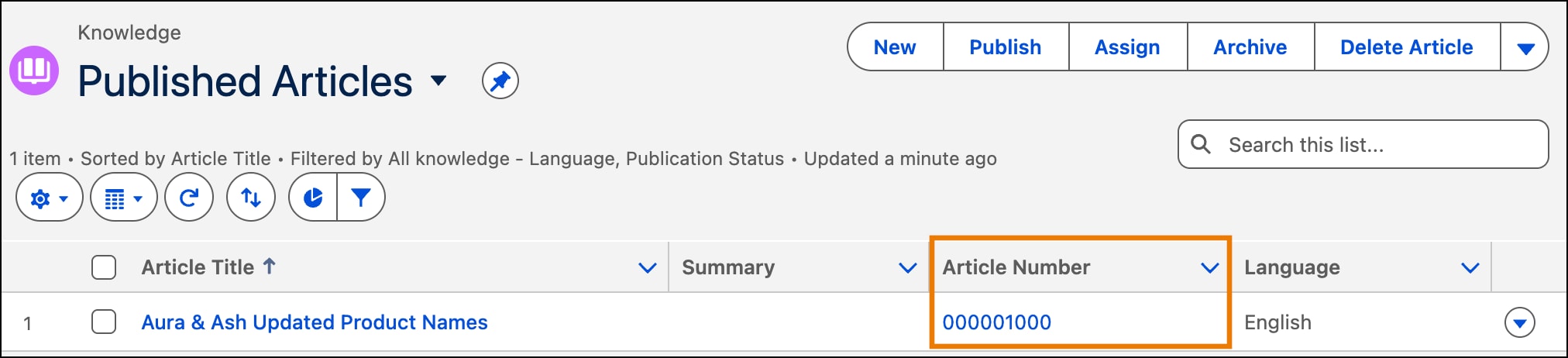Open the list view controls gear
Image resolution: width=1568 pixels, height=358 pixels.
pos(49,198)
